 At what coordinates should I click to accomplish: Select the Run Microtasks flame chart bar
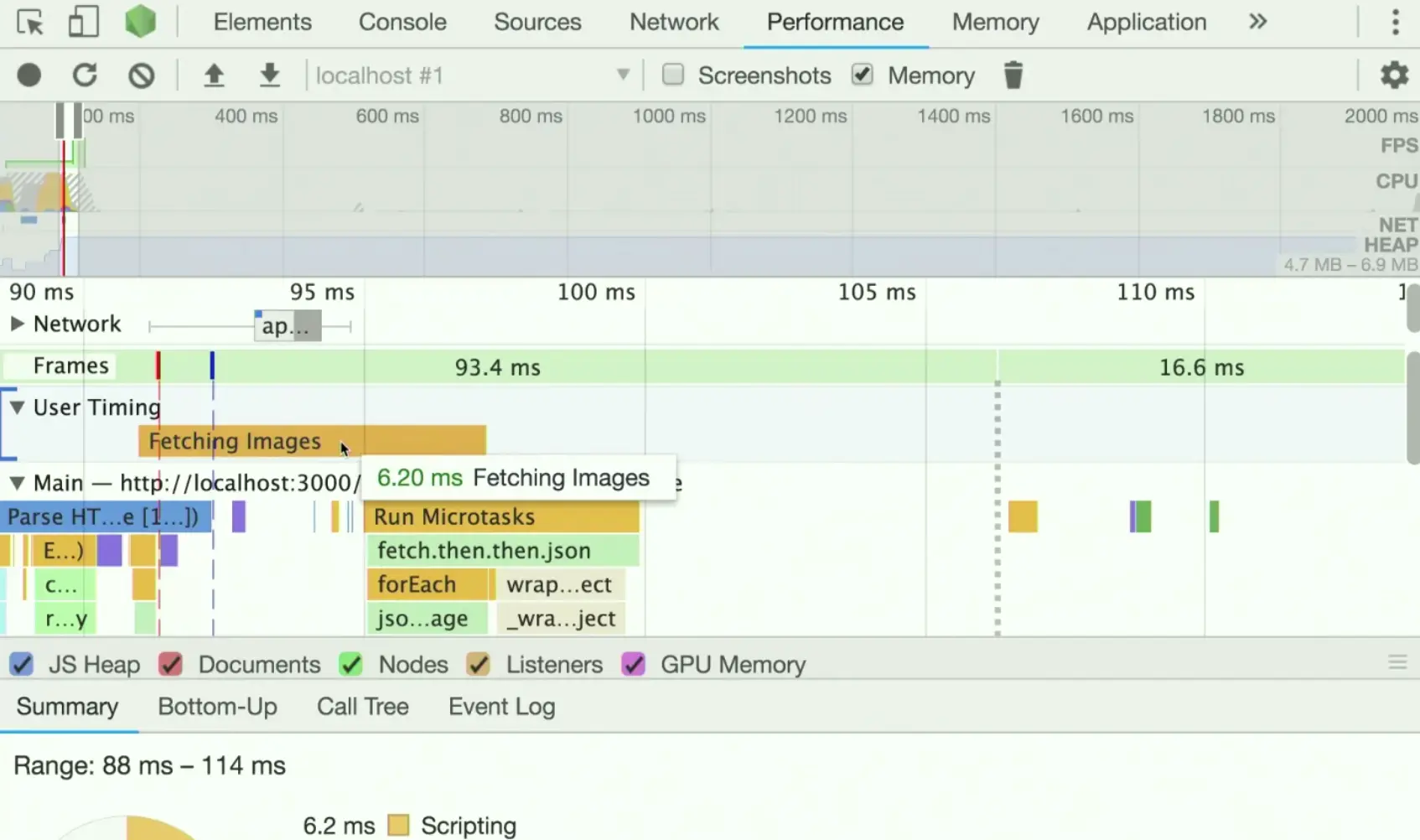pos(503,516)
